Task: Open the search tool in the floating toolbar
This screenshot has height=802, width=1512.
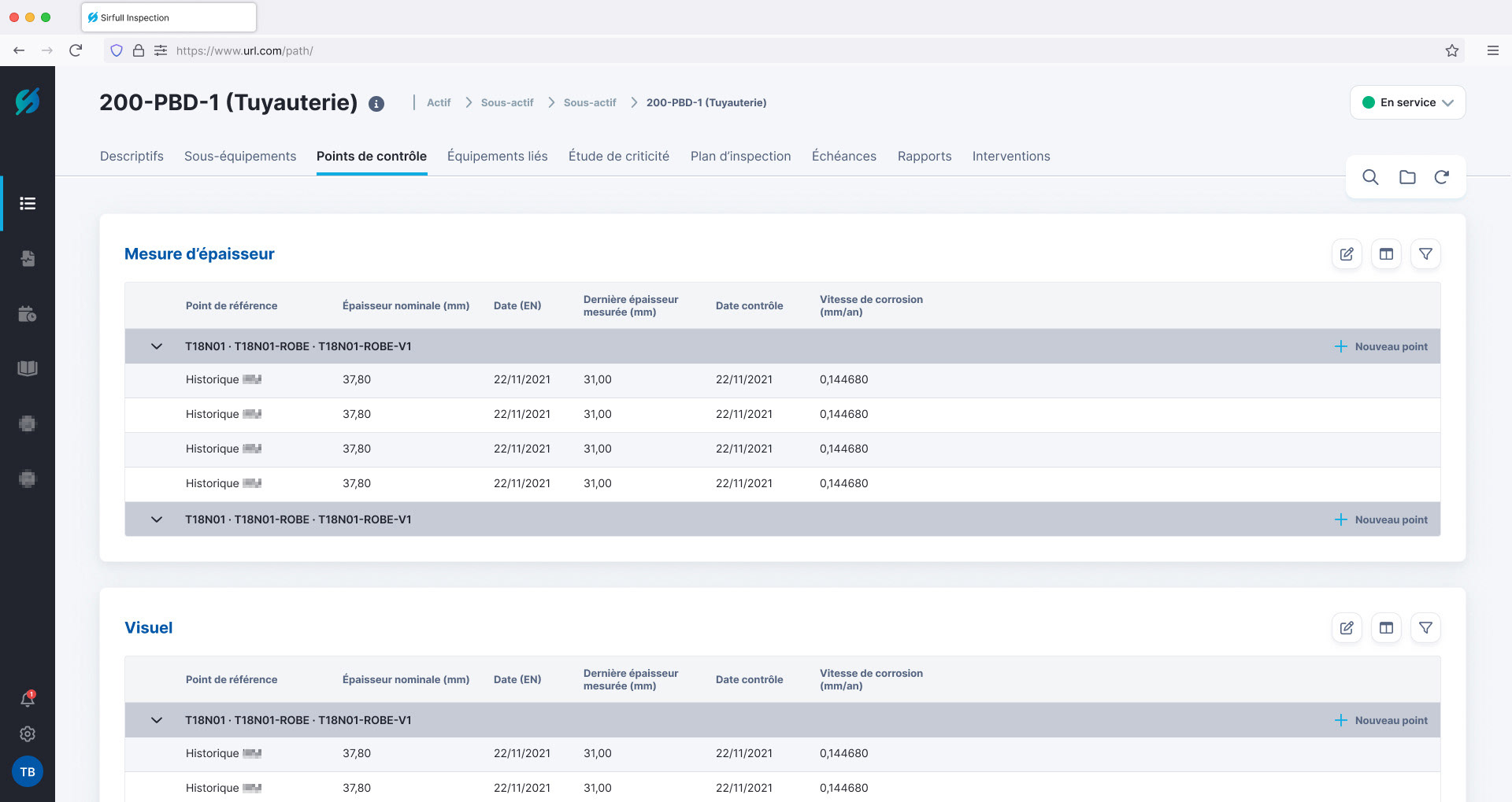Action: pos(1370,178)
